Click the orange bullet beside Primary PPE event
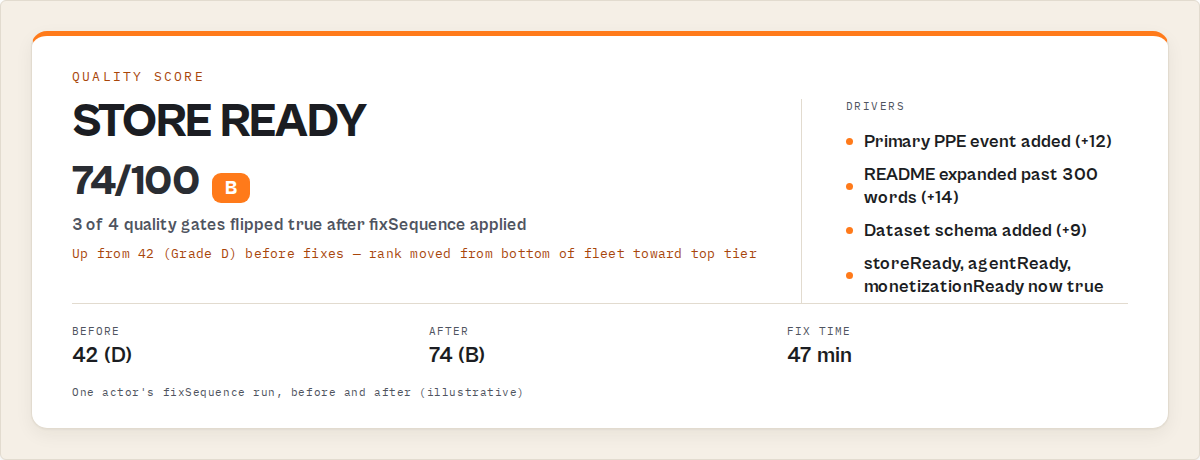Viewport: 1200px width, 460px height. (850, 142)
